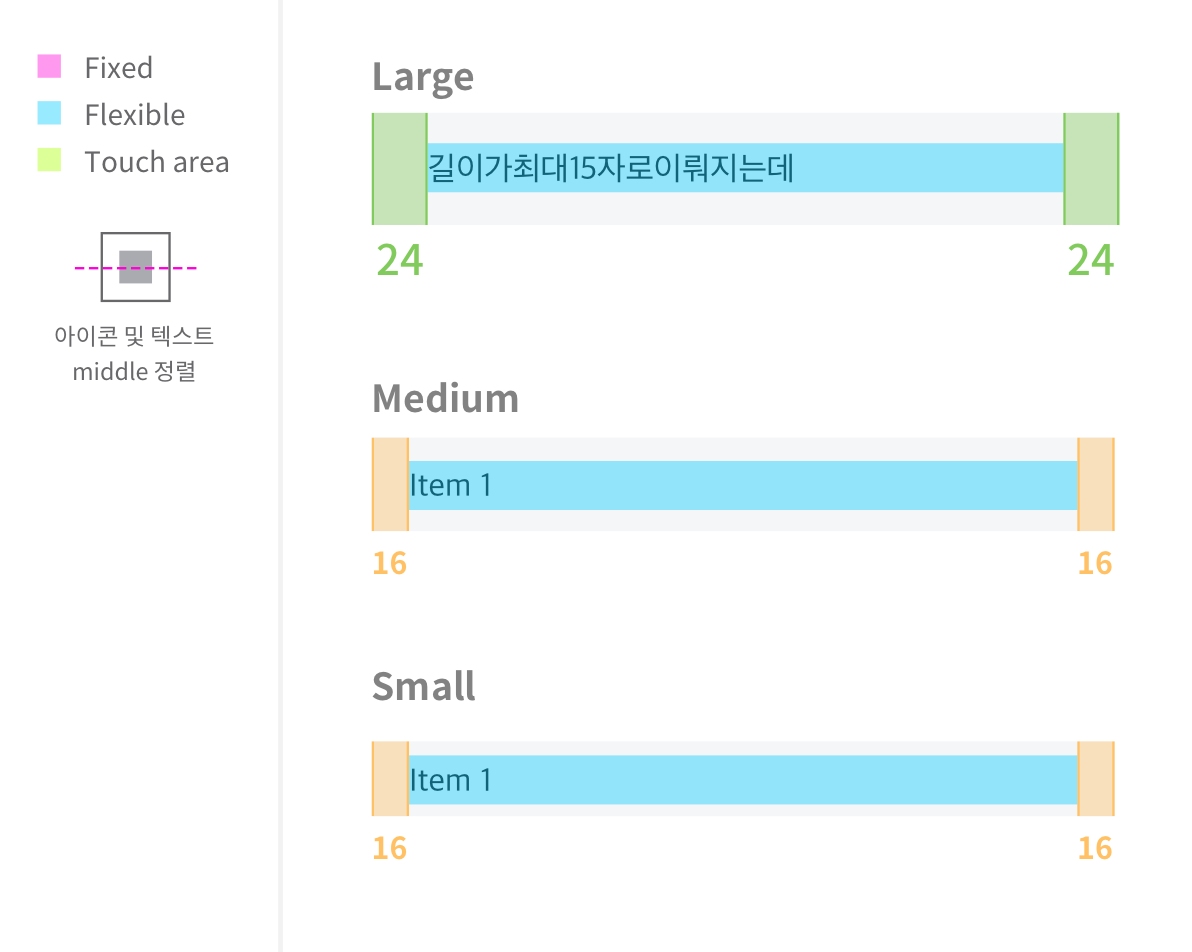The image size is (1192, 952).
Task: Click the green Touch area legend swatch
Action: point(49,160)
